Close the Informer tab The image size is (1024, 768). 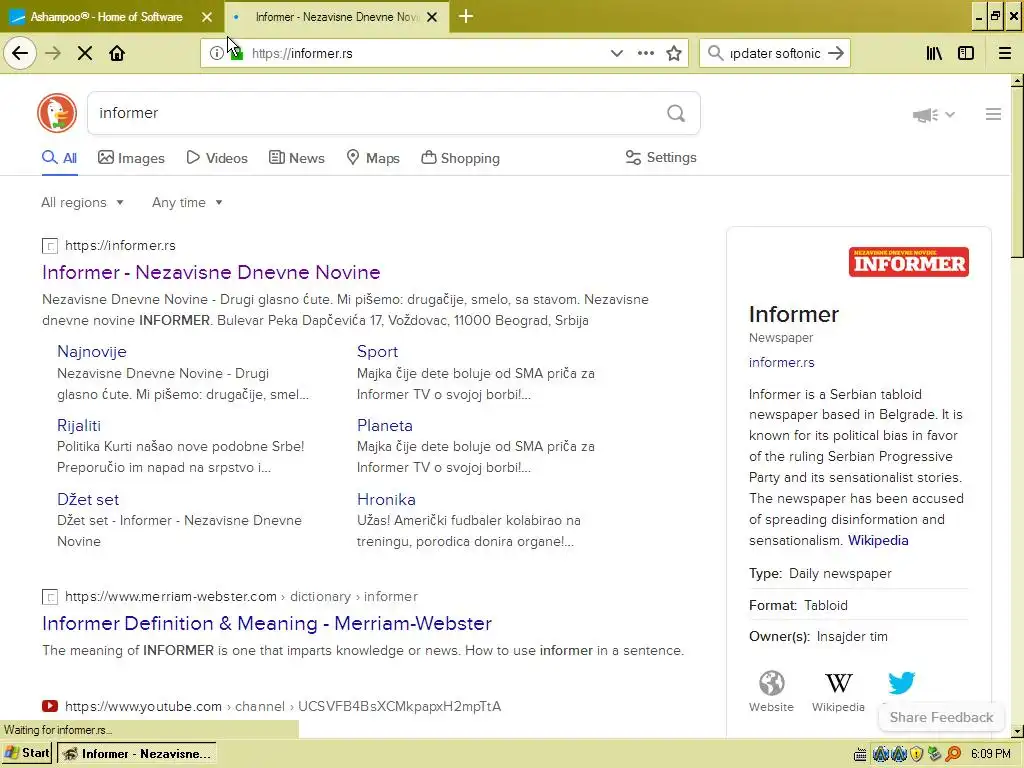coord(432,17)
